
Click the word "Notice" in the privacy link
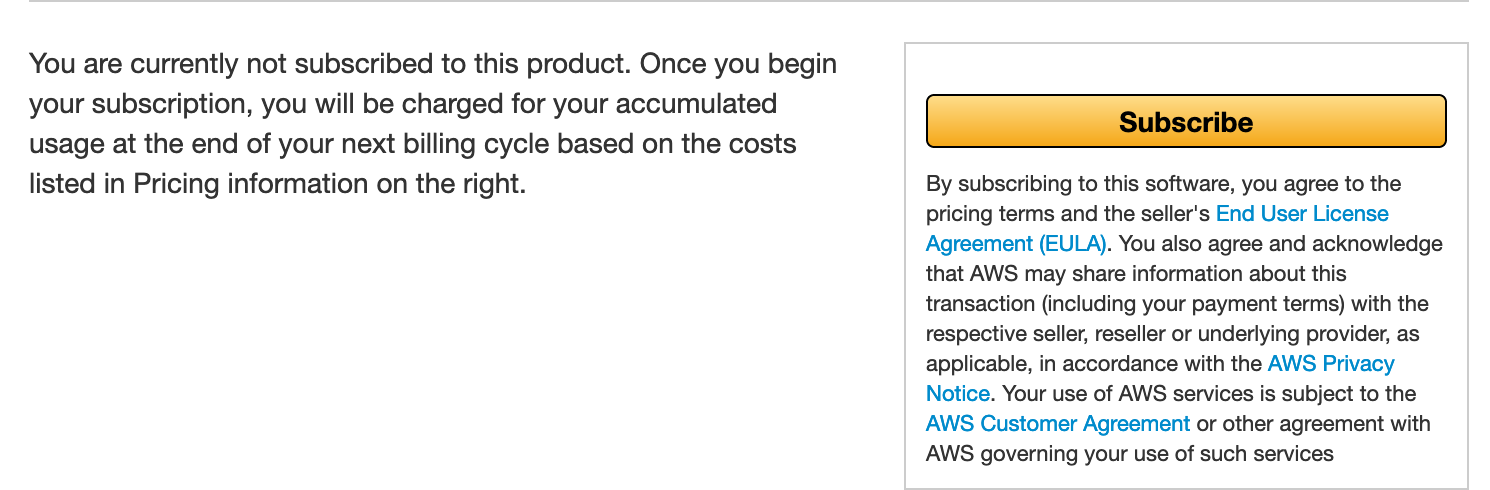pos(958,394)
